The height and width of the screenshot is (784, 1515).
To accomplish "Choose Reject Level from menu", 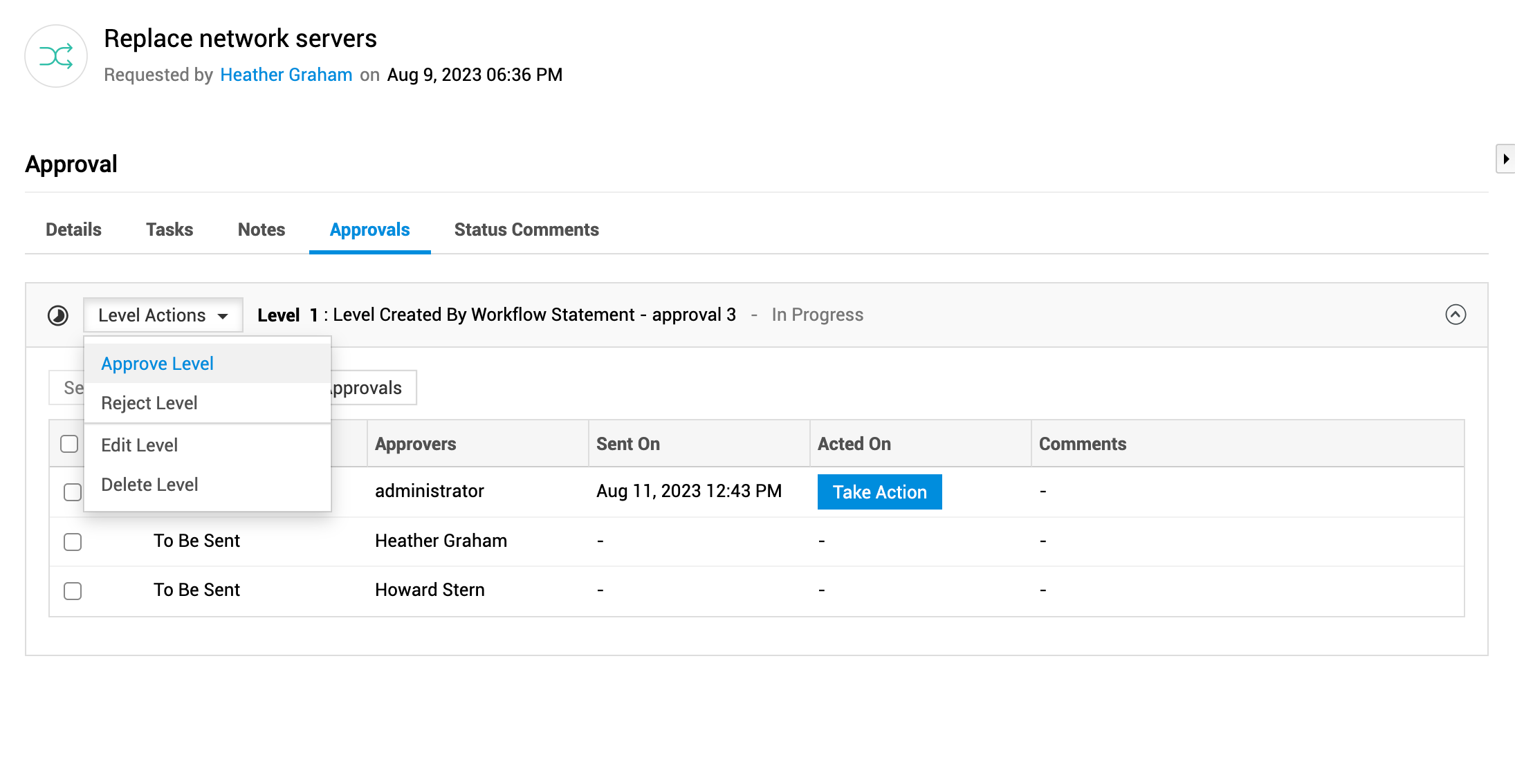I will (149, 403).
